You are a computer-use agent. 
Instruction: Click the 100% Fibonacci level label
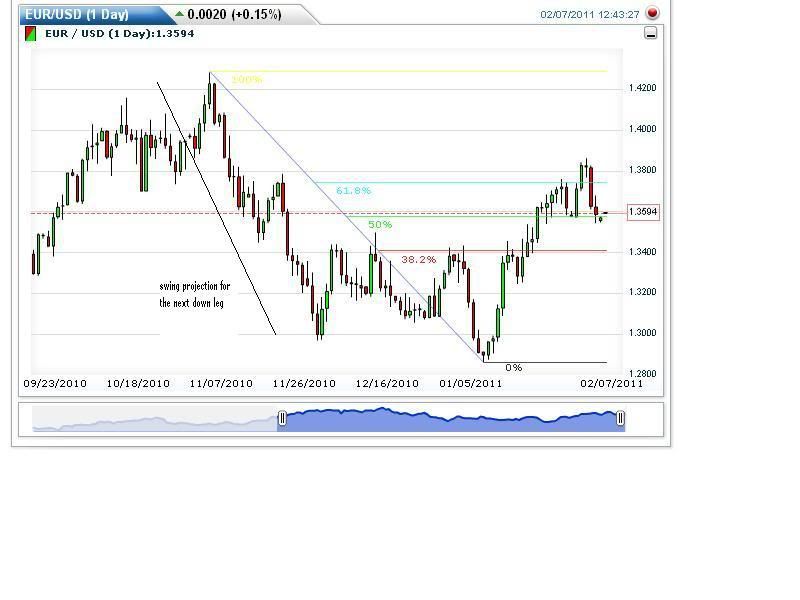point(246,80)
